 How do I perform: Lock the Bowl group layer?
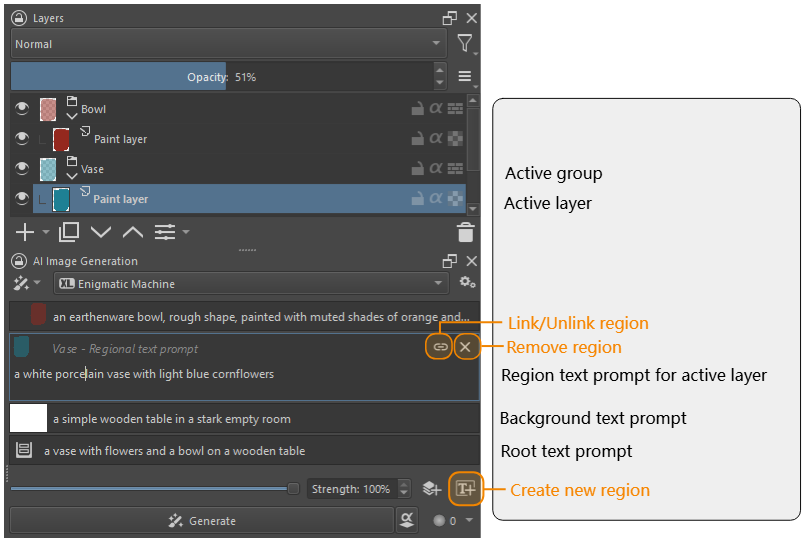tap(417, 109)
